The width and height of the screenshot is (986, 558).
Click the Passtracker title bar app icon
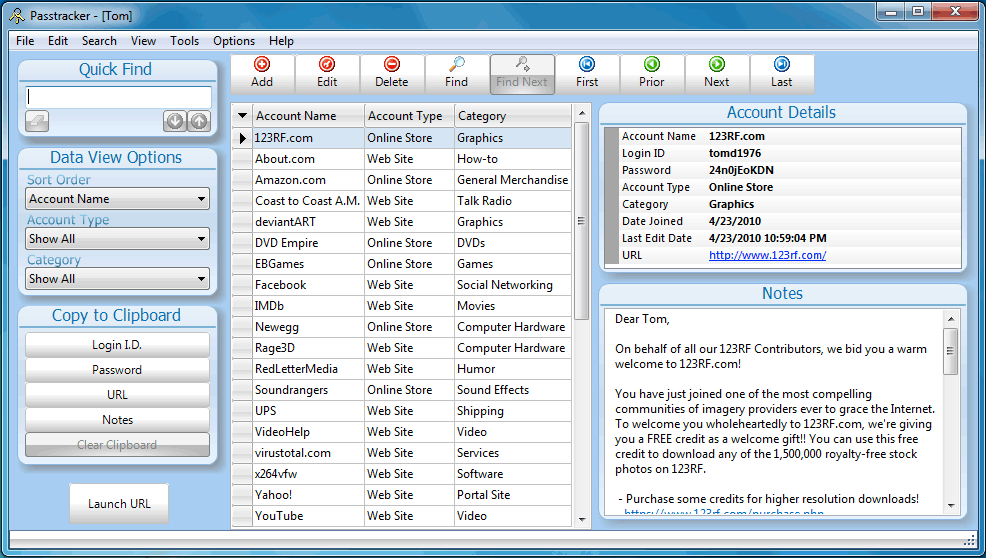(x=16, y=16)
